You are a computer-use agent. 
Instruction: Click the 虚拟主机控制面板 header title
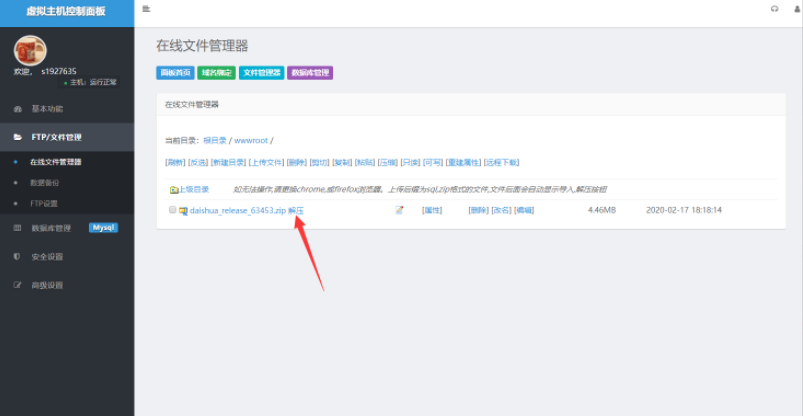pyautogui.click(x=66, y=11)
